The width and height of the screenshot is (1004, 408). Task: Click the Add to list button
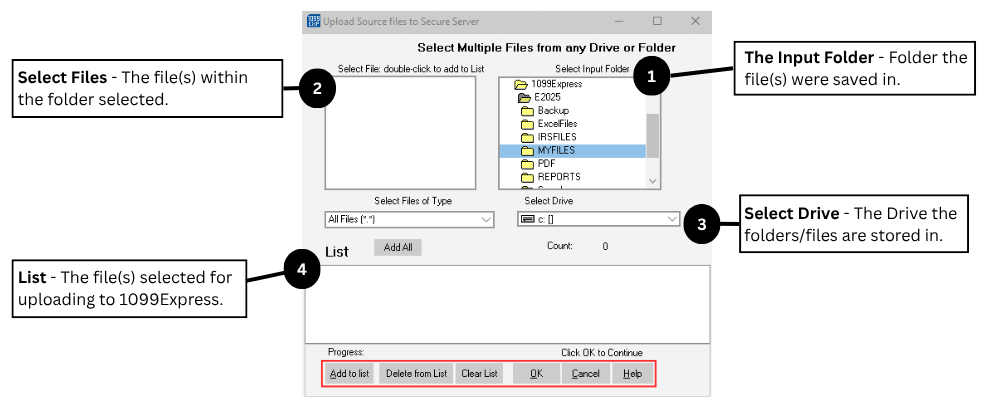(x=349, y=373)
